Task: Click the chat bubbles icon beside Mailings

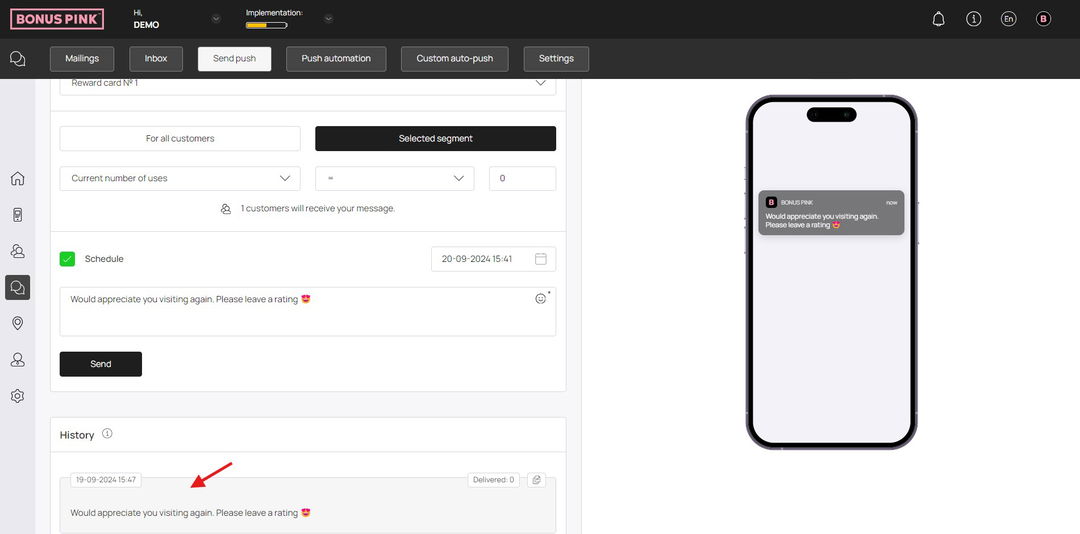Action: pos(18,59)
